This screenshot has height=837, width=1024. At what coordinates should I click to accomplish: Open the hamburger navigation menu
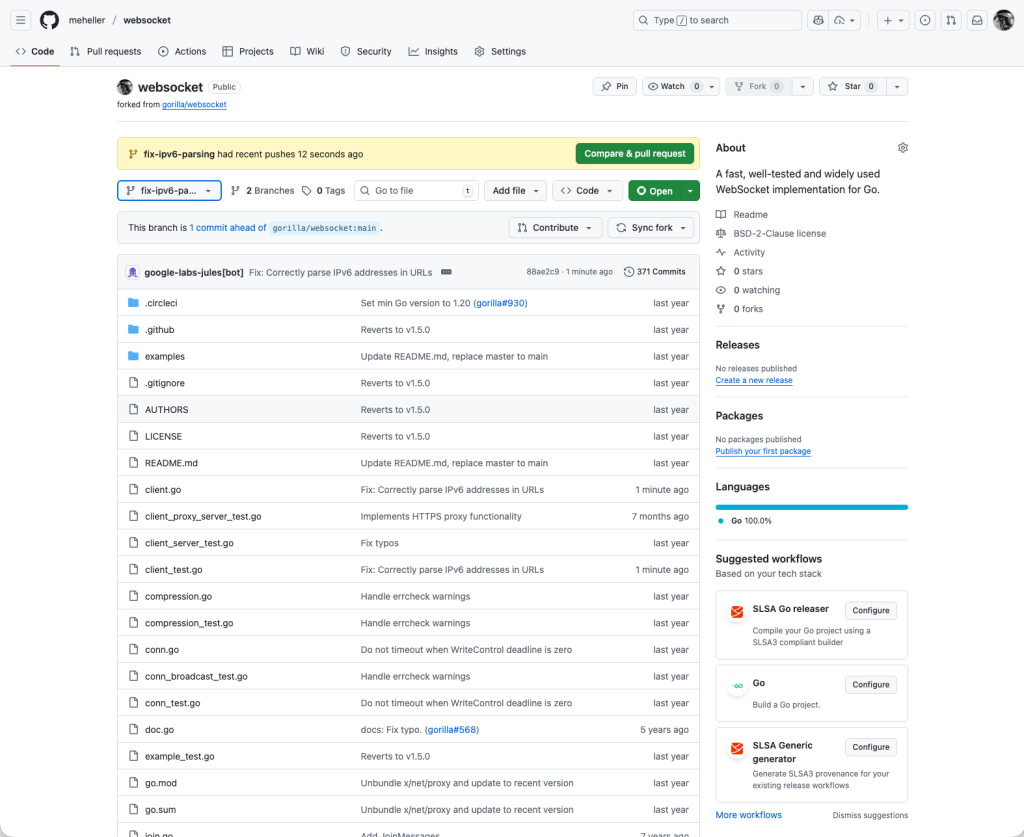[20, 20]
